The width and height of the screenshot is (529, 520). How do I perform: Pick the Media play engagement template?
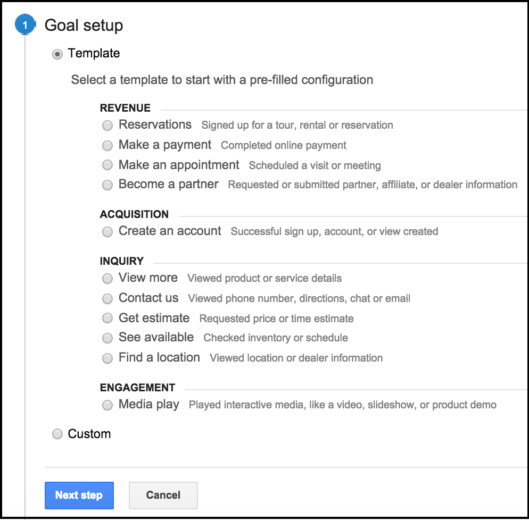(107, 405)
